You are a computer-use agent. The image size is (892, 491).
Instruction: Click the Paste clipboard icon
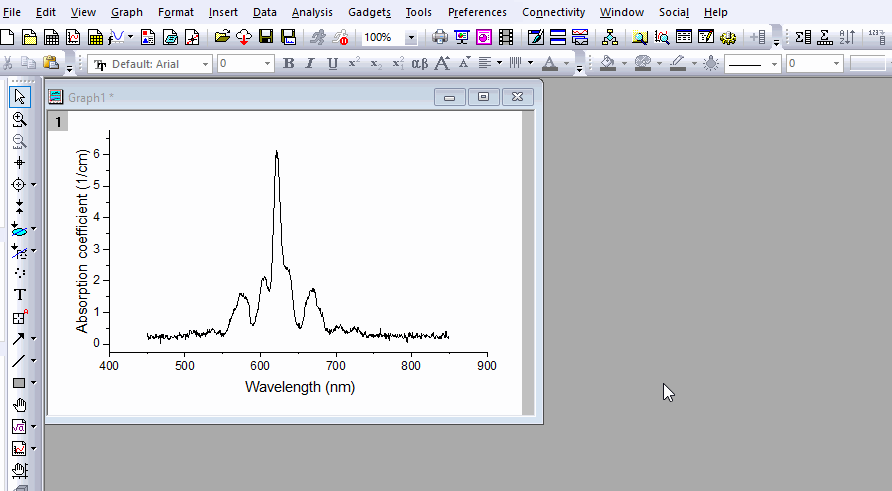coord(50,63)
